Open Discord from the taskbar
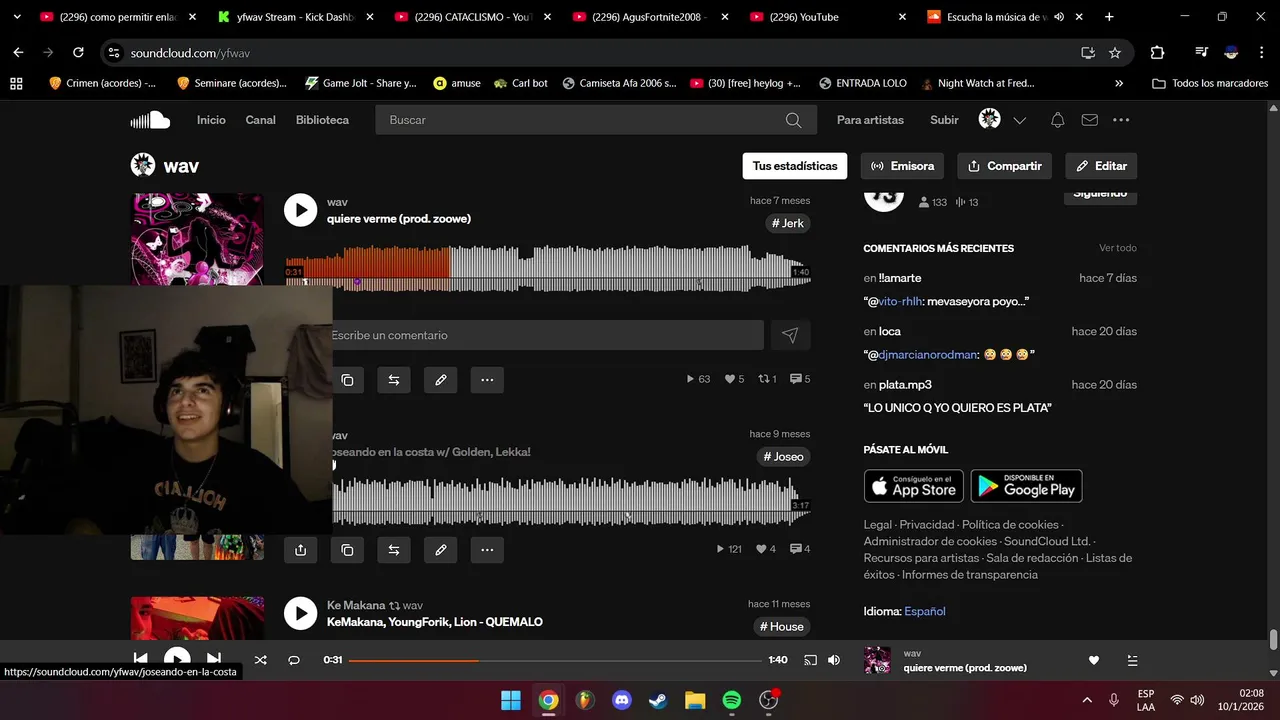The image size is (1280, 720). (621, 700)
